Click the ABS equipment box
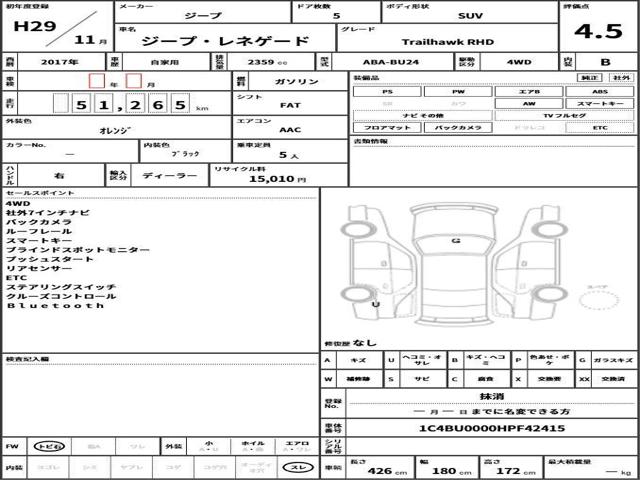The height and width of the screenshot is (480, 640). [x=600, y=91]
